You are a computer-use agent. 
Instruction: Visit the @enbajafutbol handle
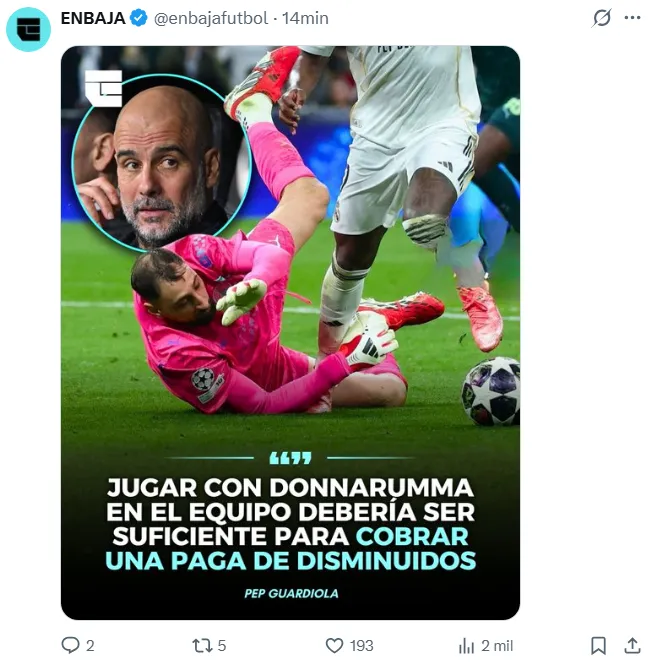[x=211, y=18]
